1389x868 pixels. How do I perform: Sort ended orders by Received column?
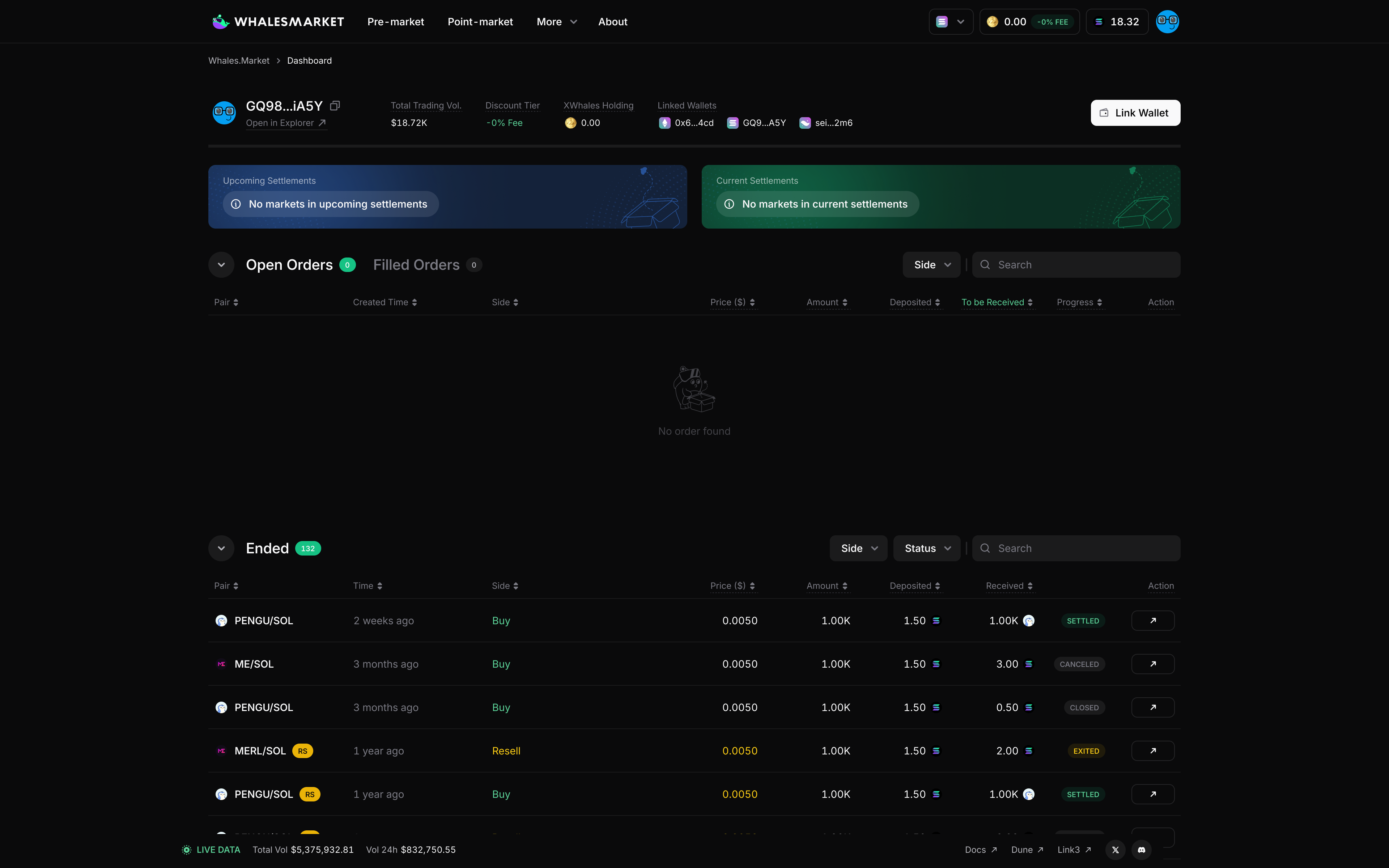[1009, 586]
